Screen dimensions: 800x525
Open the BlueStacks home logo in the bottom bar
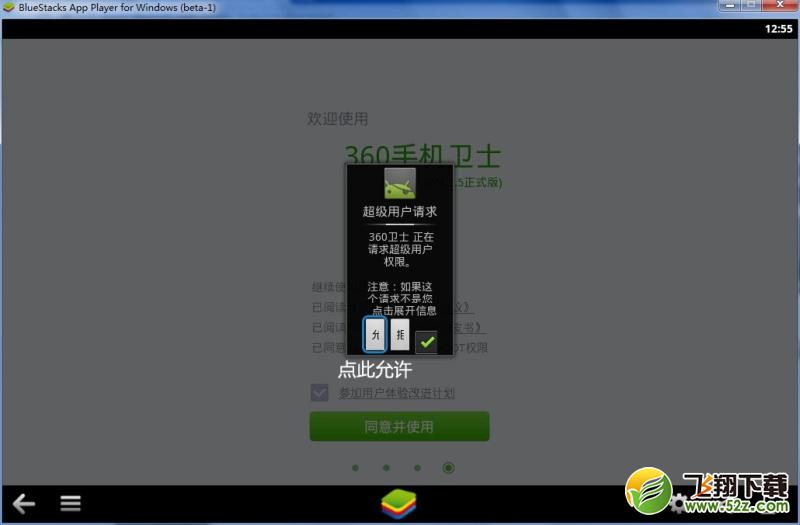(399, 505)
